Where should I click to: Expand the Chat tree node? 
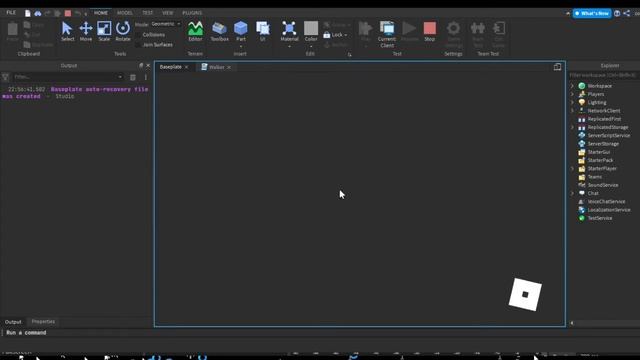tap(572, 193)
